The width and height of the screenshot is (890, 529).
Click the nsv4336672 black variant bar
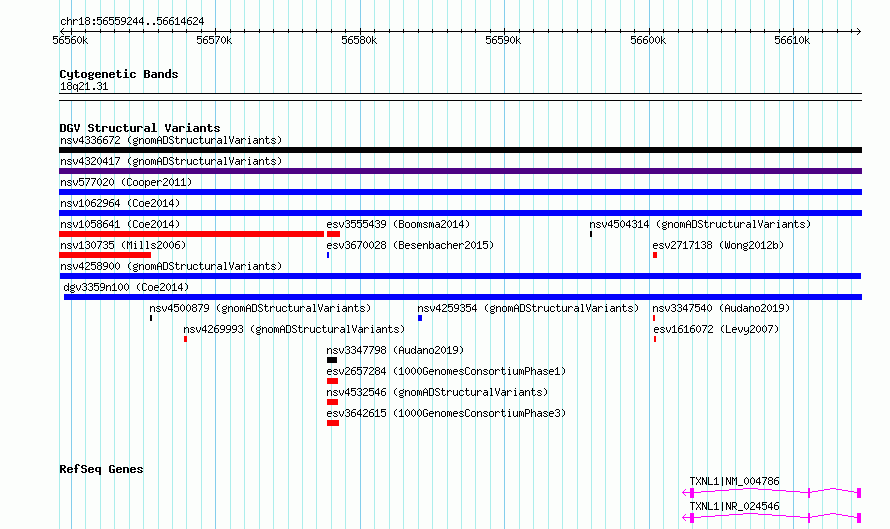pyautogui.click(x=460, y=150)
